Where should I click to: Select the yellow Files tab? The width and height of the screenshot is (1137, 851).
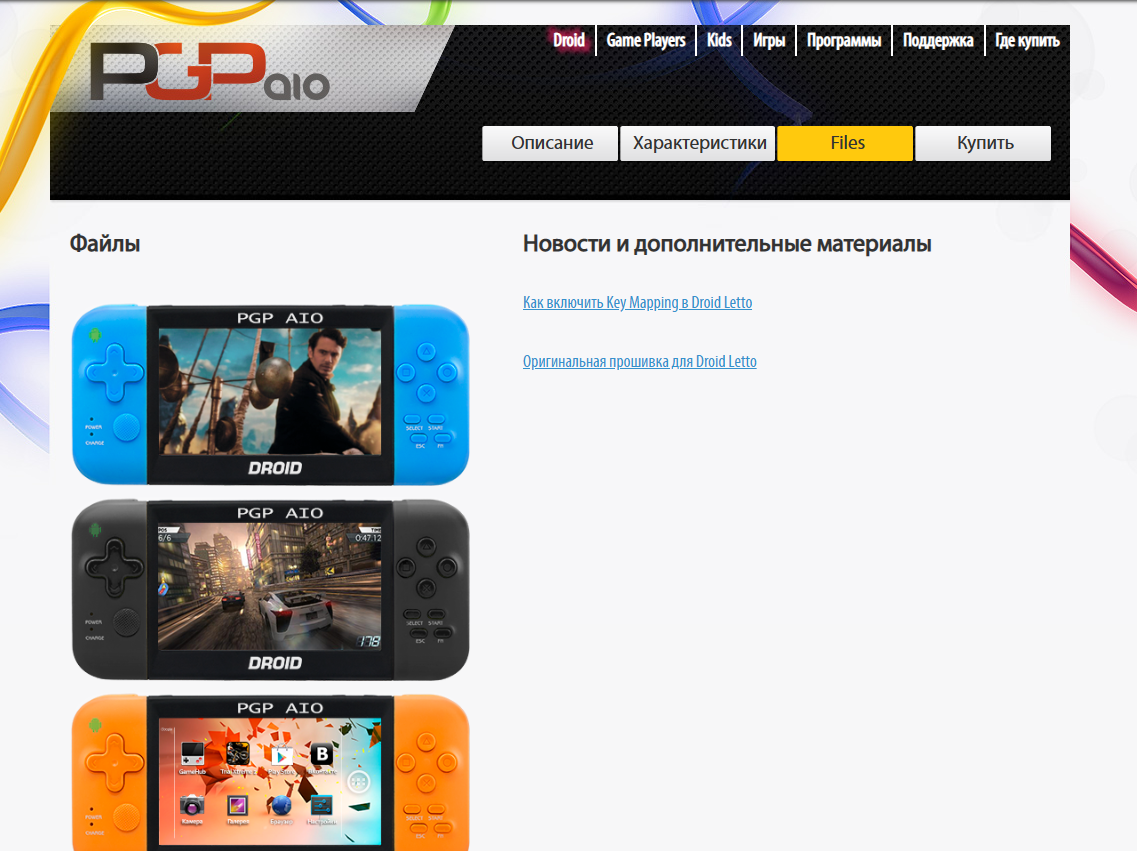point(845,143)
